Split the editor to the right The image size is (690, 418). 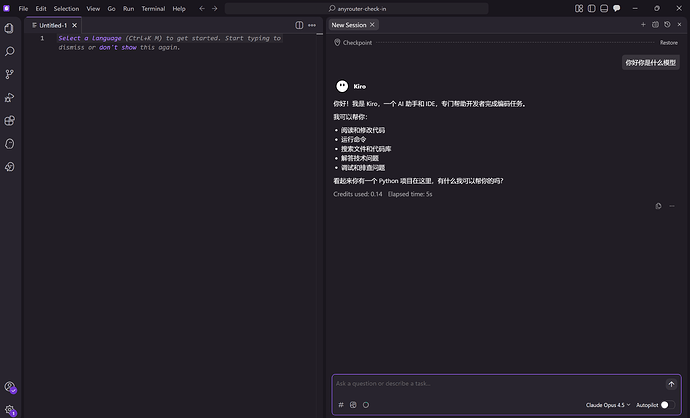[x=299, y=25]
